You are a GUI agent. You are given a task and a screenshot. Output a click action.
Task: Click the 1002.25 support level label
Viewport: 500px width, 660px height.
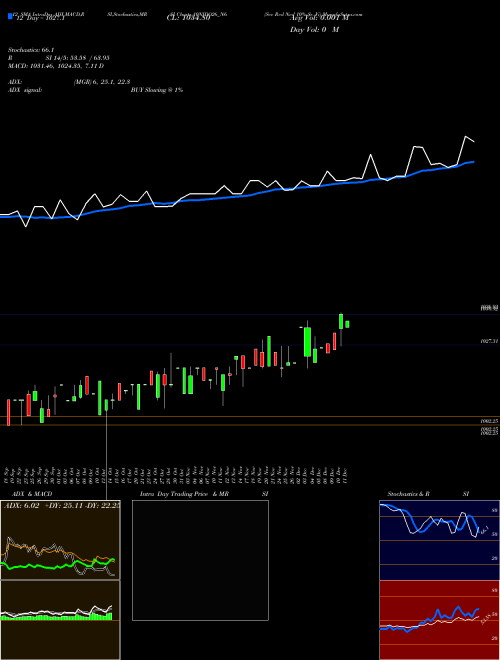tap(489, 420)
